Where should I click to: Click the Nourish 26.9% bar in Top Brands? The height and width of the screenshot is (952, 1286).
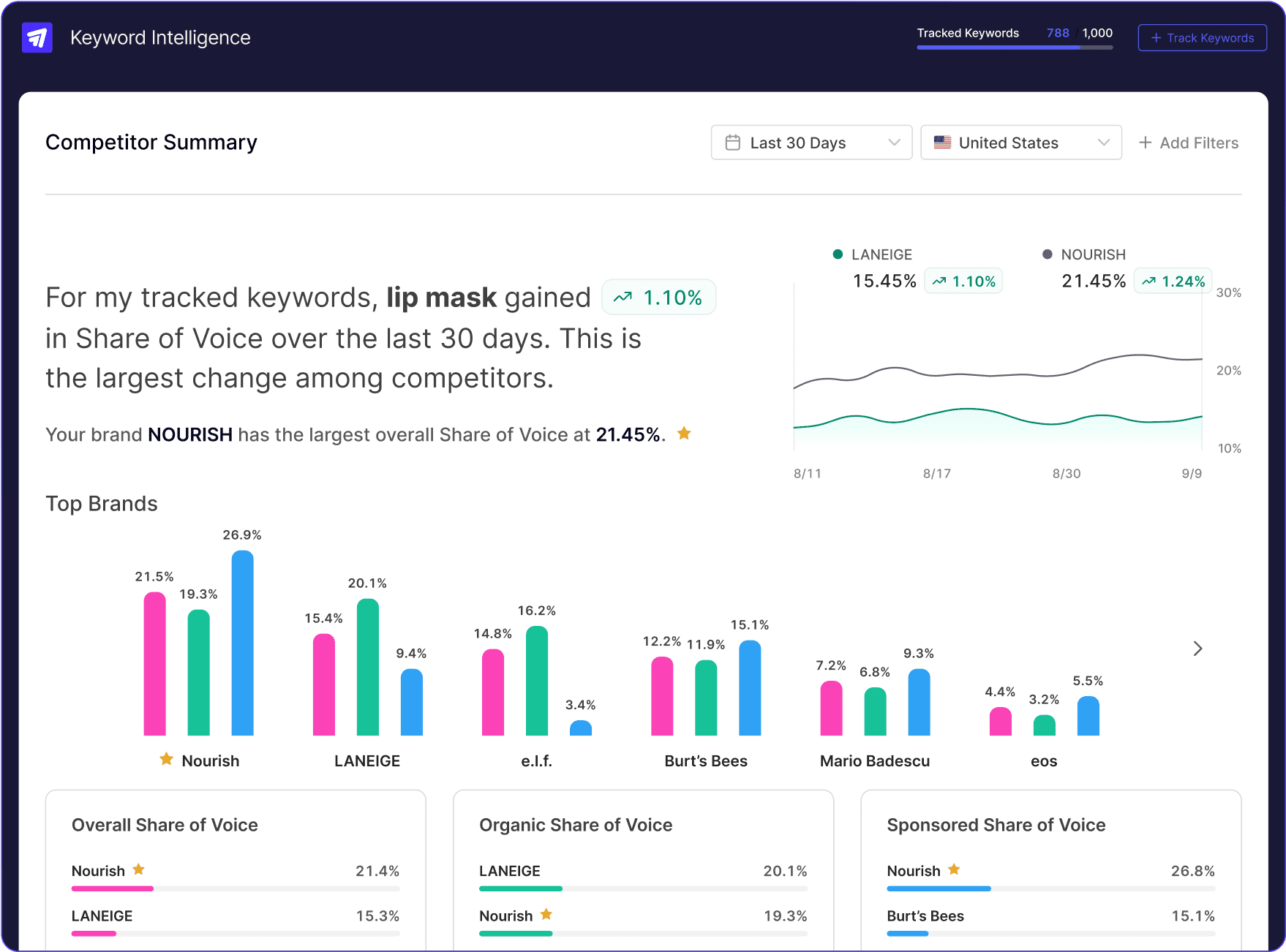click(x=242, y=643)
